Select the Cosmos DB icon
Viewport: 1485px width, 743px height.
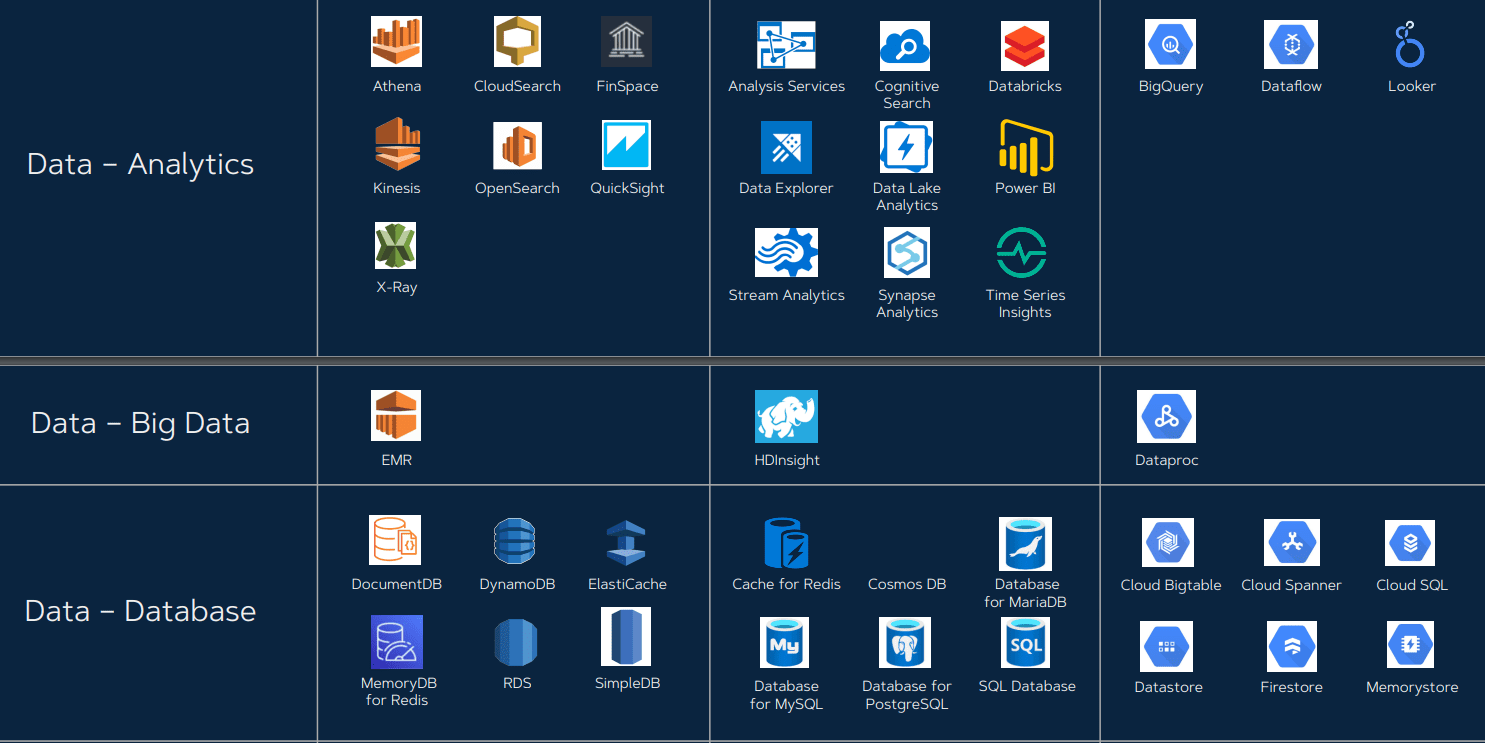click(906, 541)
